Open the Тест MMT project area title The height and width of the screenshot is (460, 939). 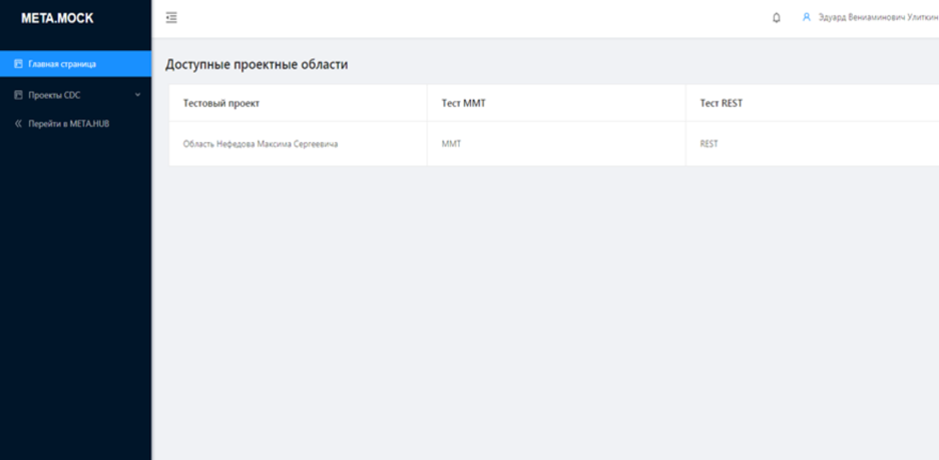click(x=464, y=103)
